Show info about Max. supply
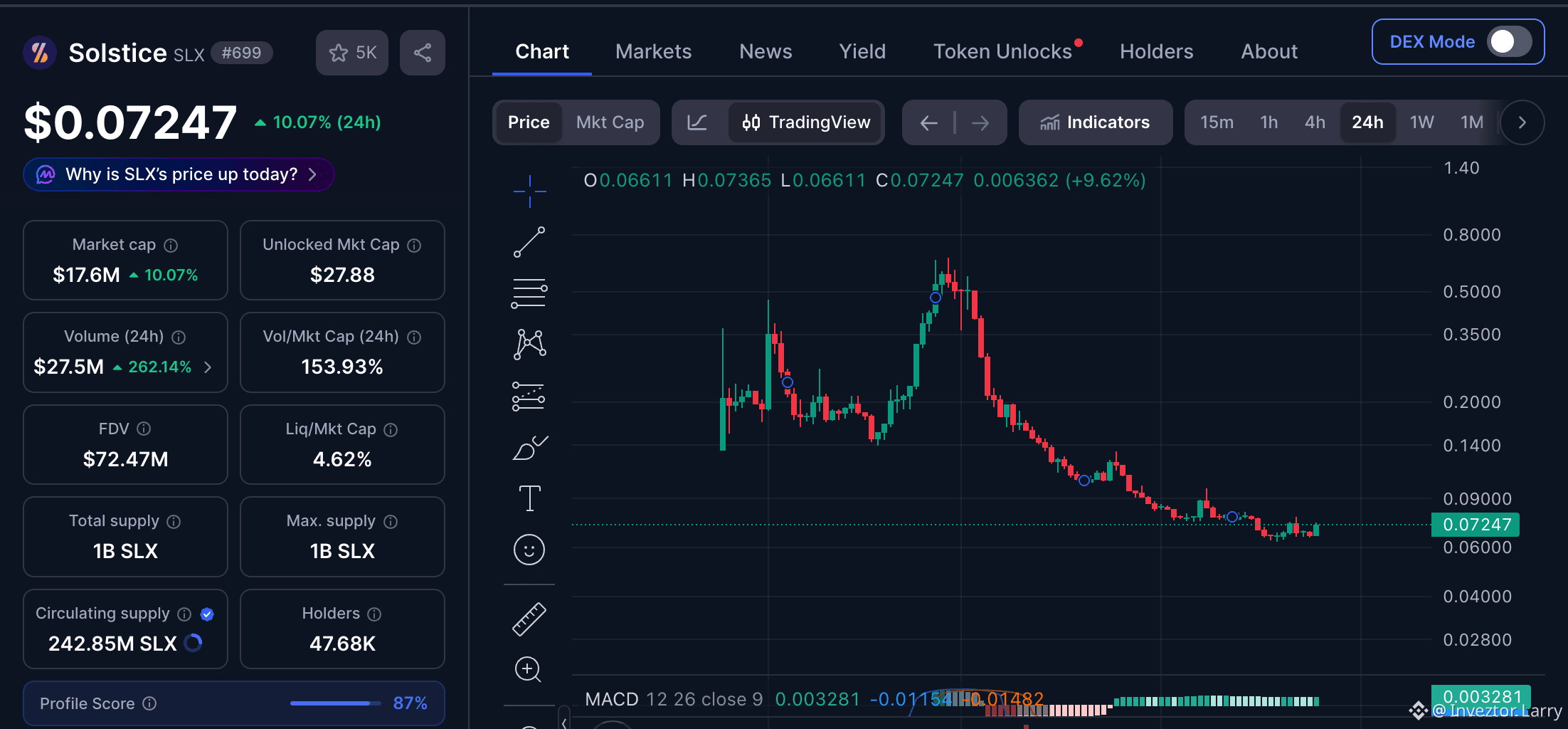Screen dimensions: 1568x729 (391, 521)
